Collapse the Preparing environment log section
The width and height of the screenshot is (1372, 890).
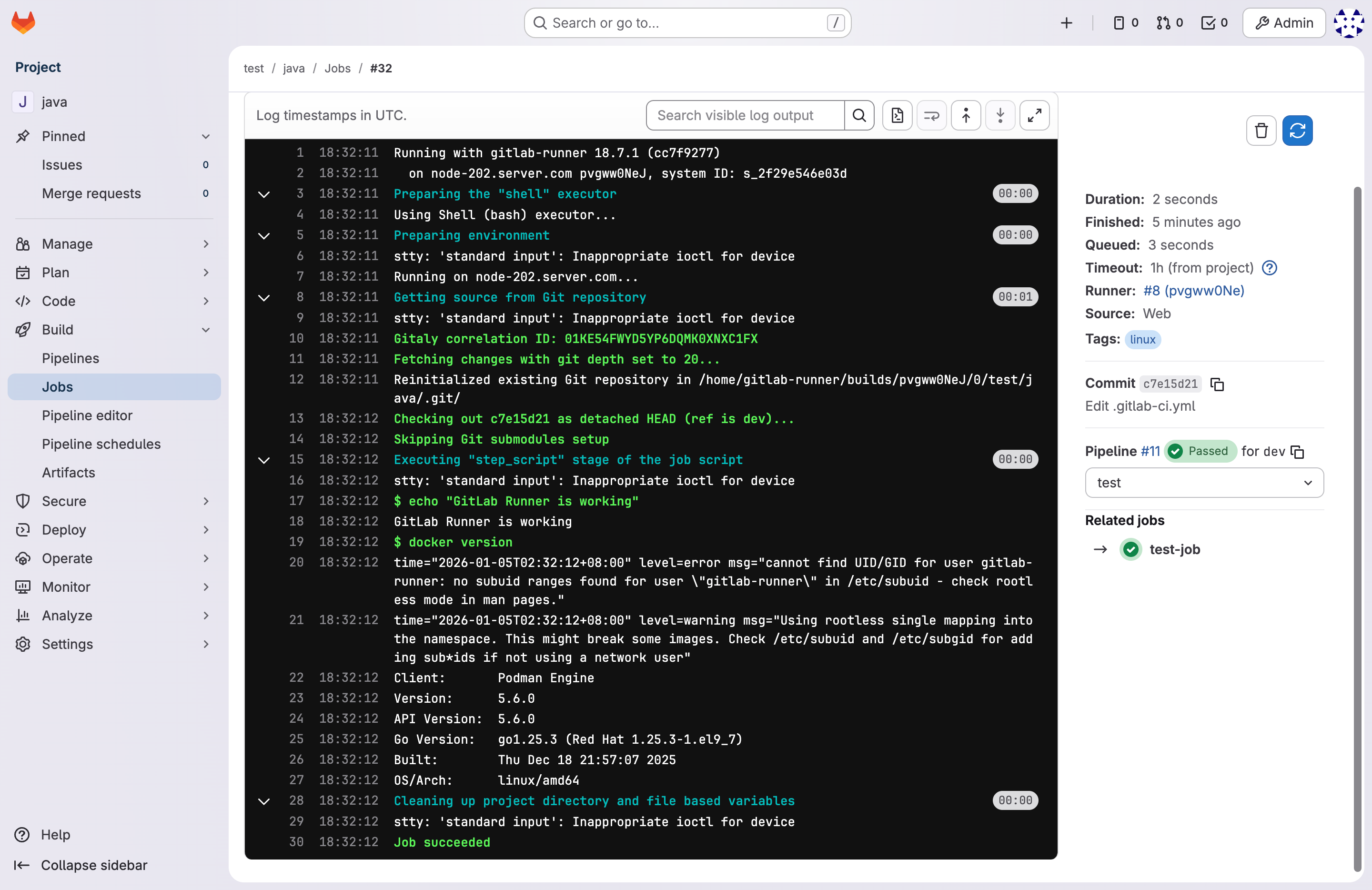(264, 236)
